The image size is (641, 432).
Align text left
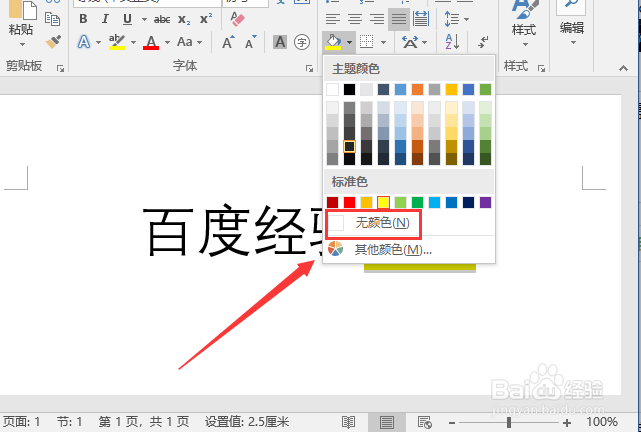[333, 19]
